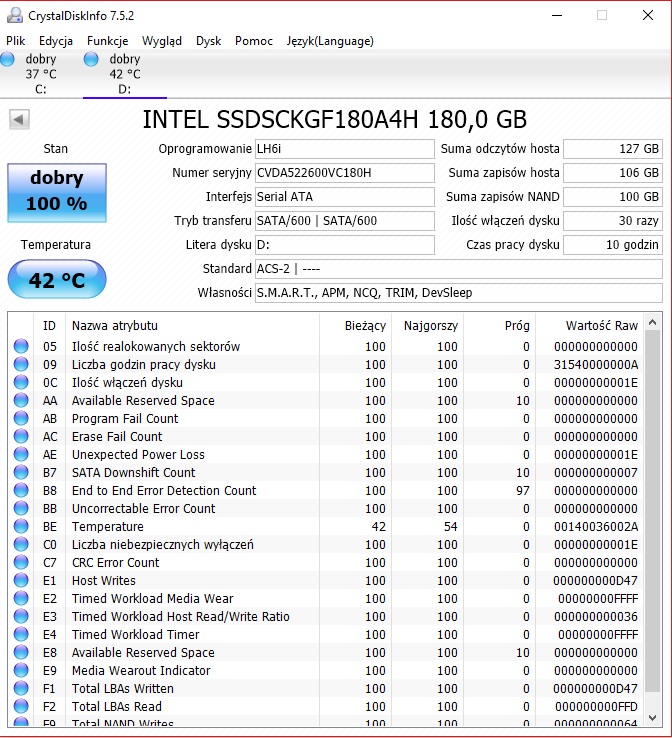
Task: Open the Plik menu
Action: (16, 41)
